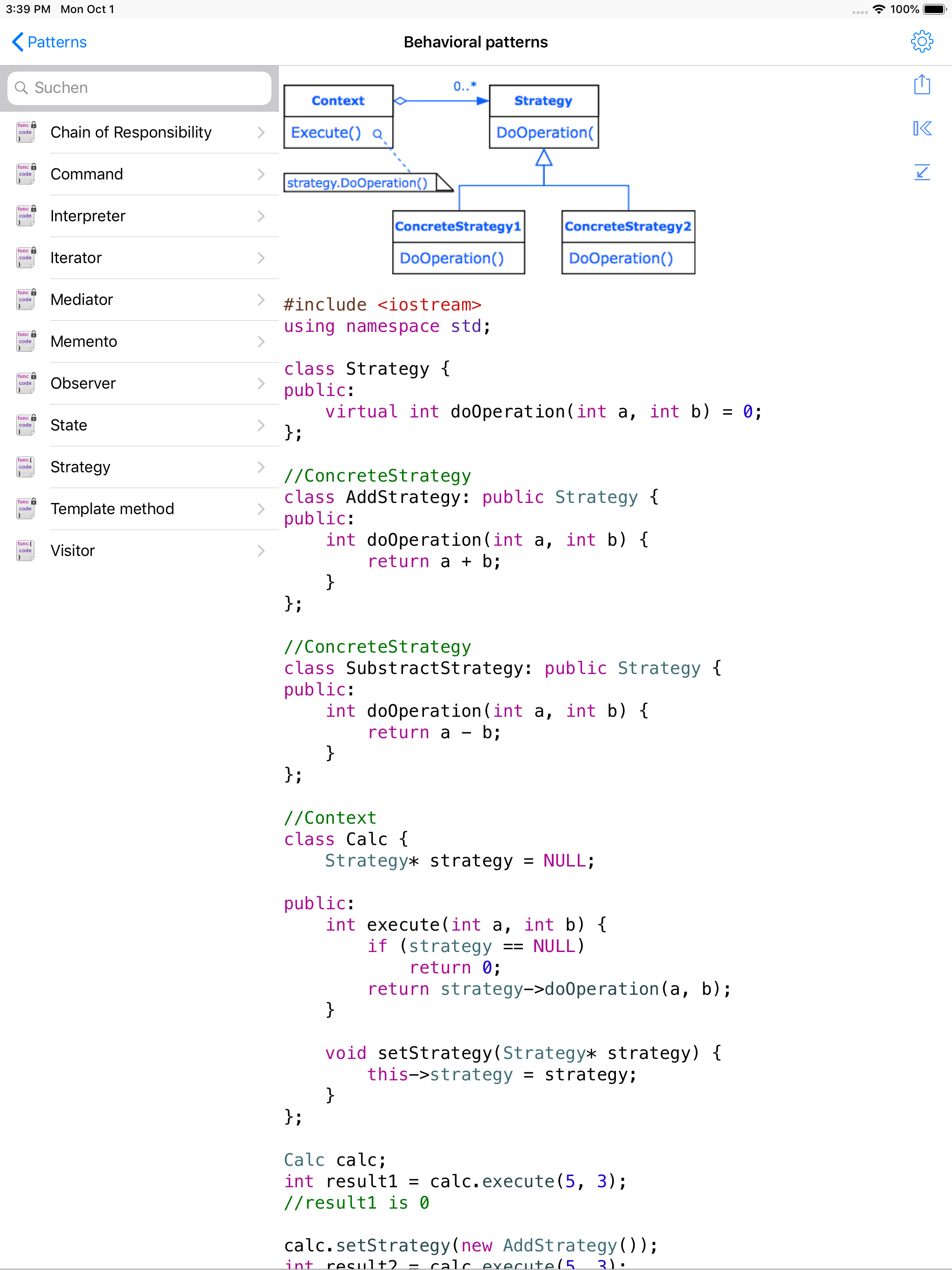
Task: Tap the battery status icon
Action: click(x=934, y=9)
